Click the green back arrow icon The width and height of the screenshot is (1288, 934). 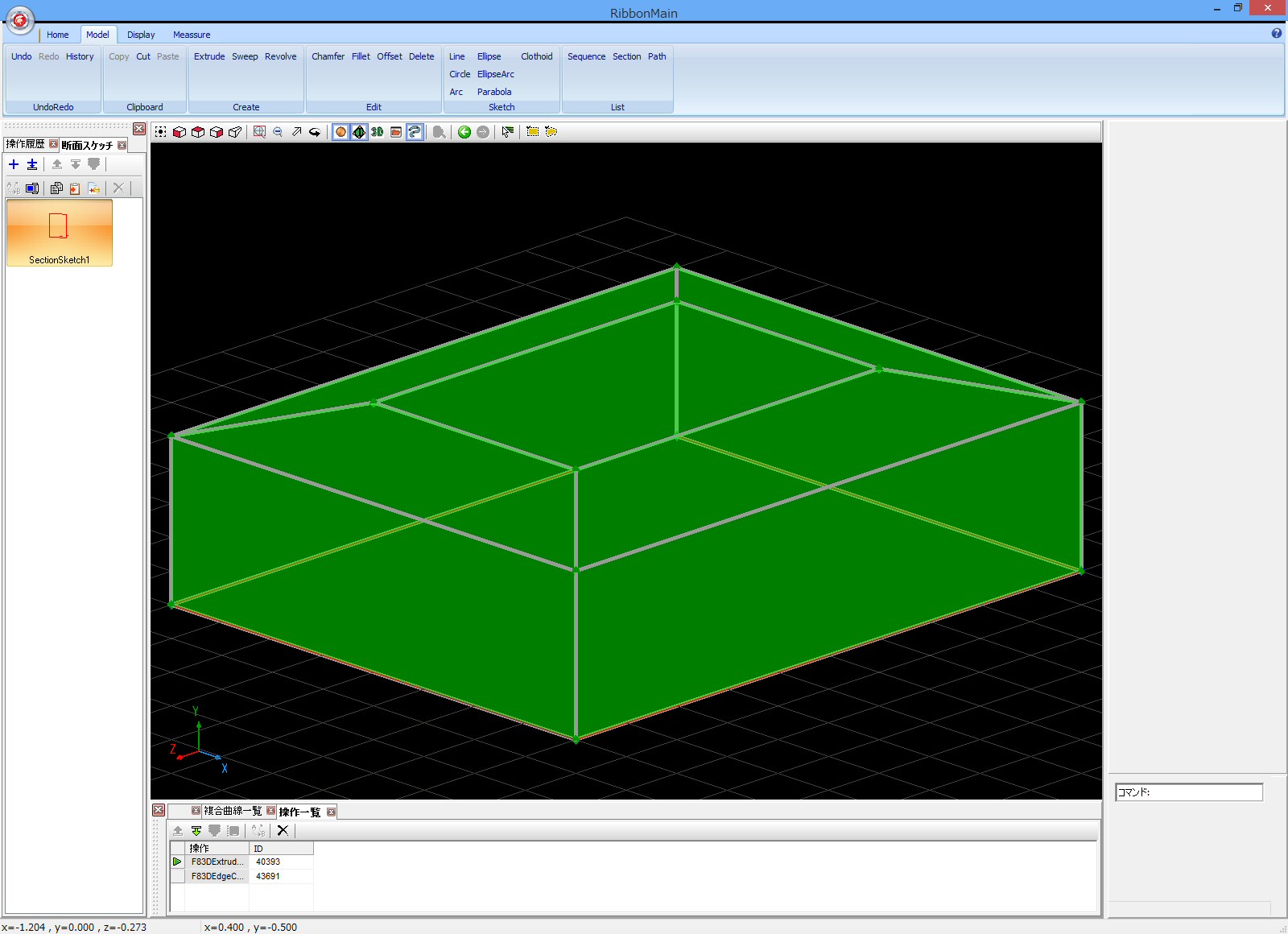464,132
